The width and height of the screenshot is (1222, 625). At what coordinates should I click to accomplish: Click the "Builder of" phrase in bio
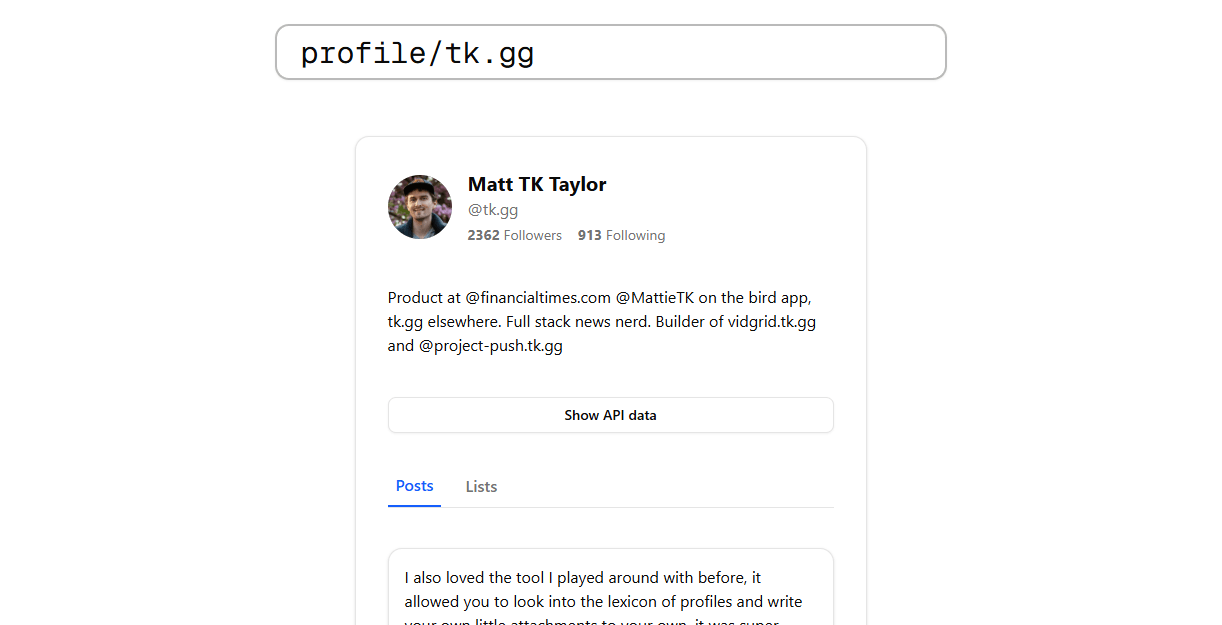pos(690,322)
